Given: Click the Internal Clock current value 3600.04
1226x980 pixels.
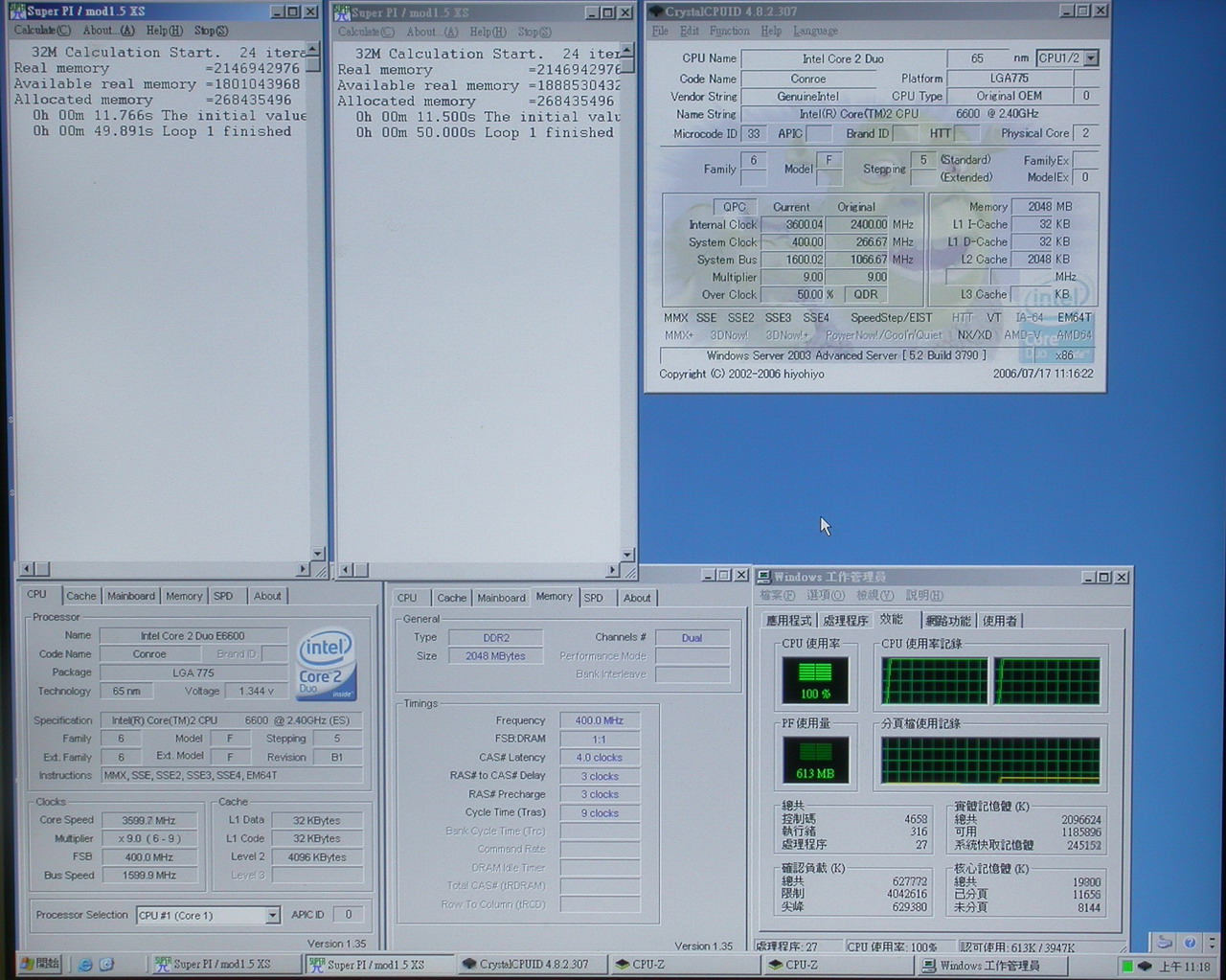Looking at the screenshot, I should [792, 224].
